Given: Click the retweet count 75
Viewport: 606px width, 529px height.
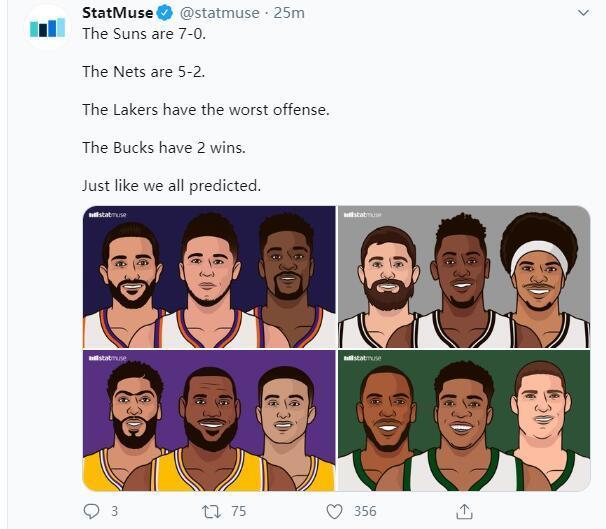Looking at the screenshot, I should pos(238,511).
